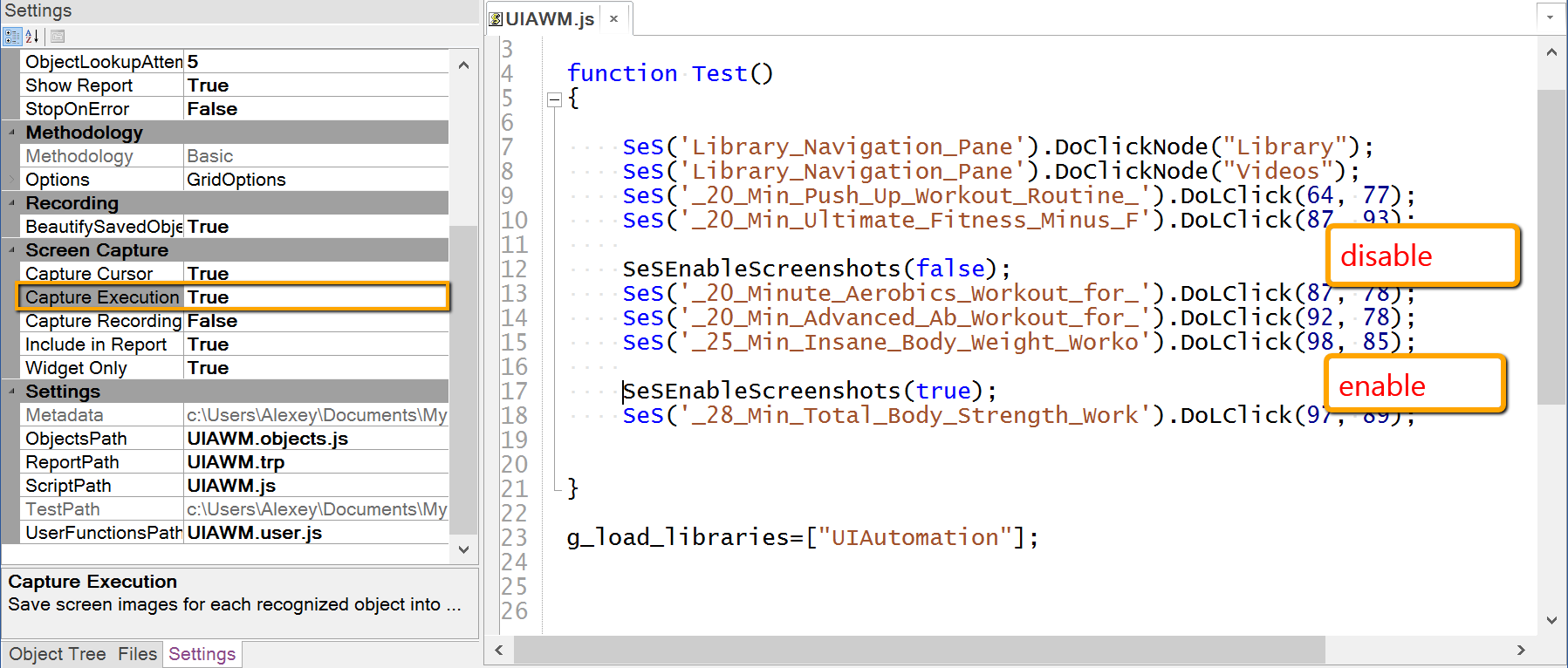Switch to the Files tab
Screen dimensions: 1568x668
click(x=138, y=654)
